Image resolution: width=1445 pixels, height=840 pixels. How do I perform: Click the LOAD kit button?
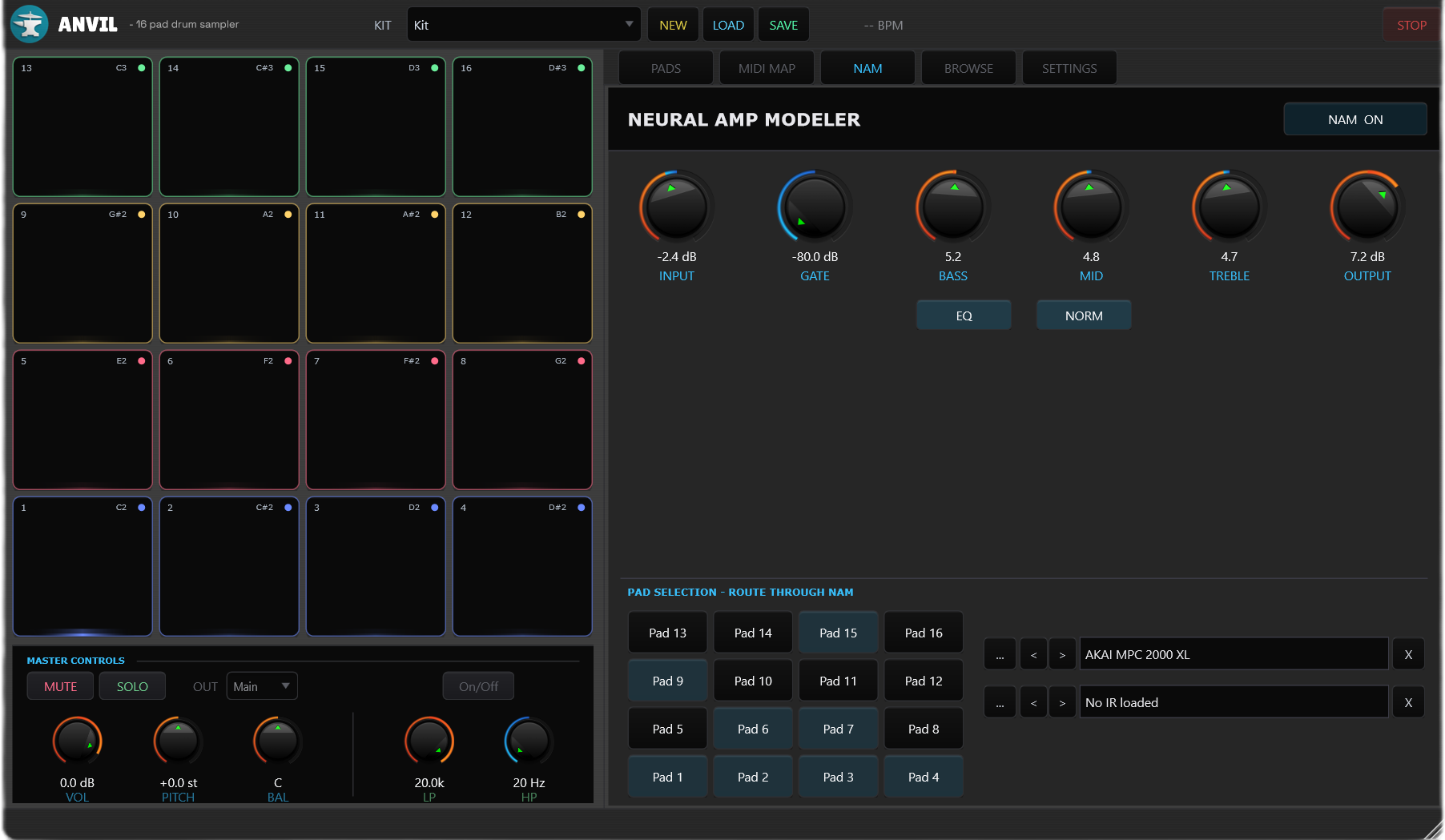(x=728, y=25)
